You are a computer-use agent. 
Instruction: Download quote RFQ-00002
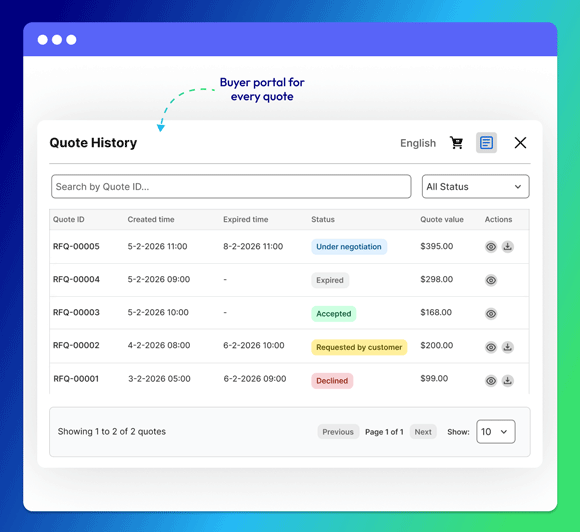[x=508, y=347]
